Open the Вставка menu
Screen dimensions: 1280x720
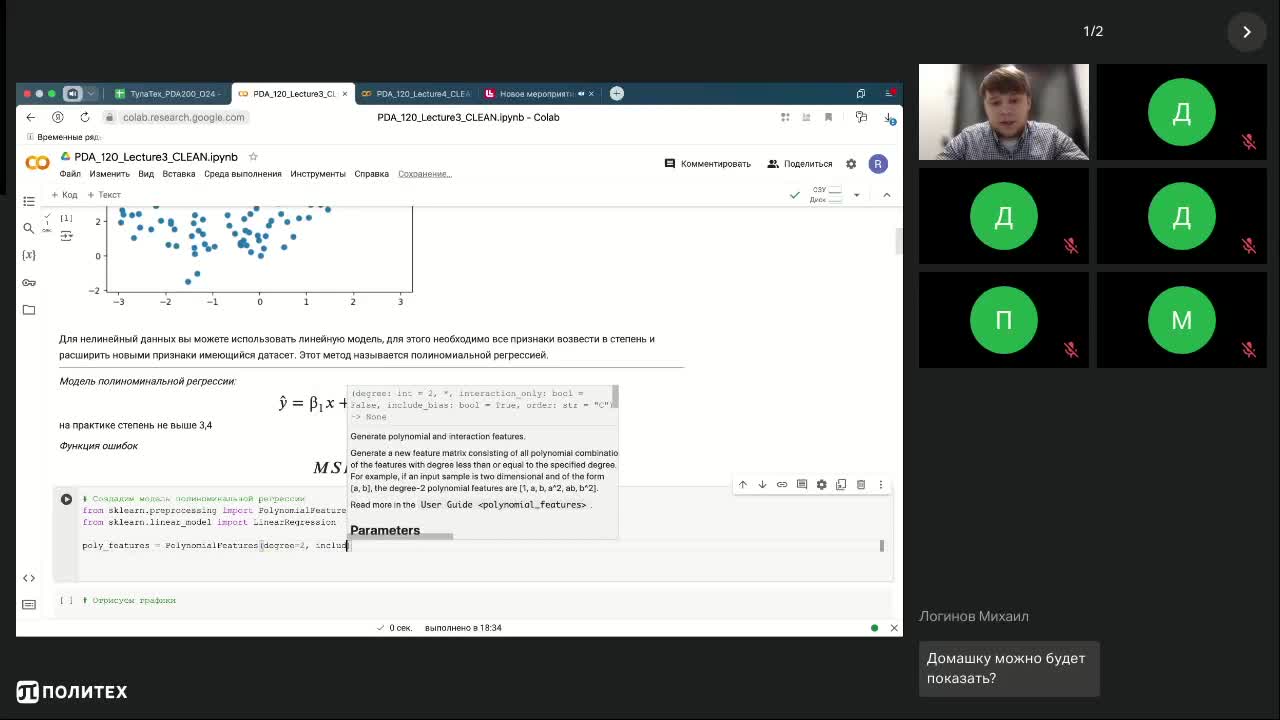179,174
